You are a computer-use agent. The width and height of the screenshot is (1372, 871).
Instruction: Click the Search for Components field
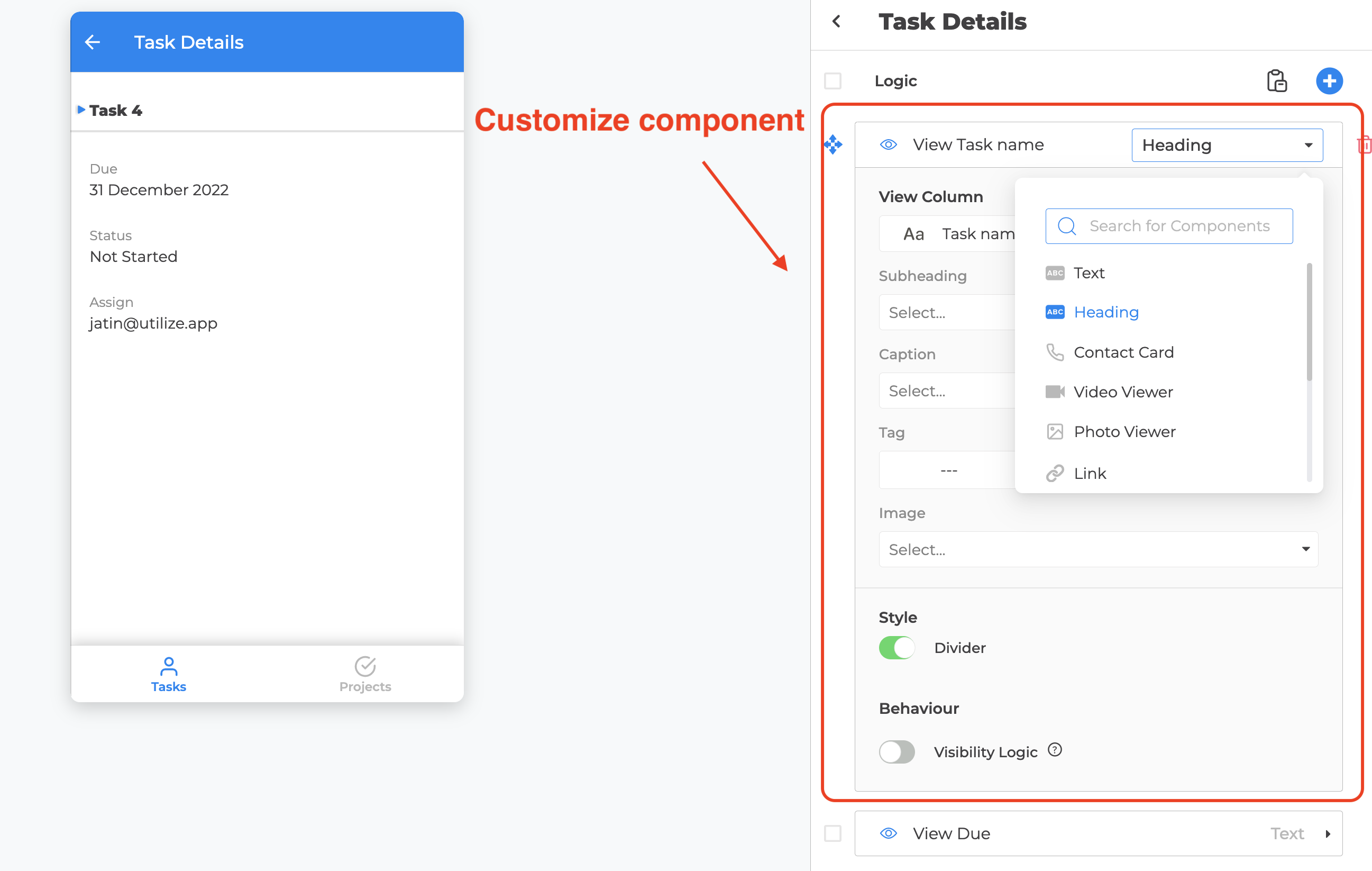pyautogui.click(x=1168, y=226)
